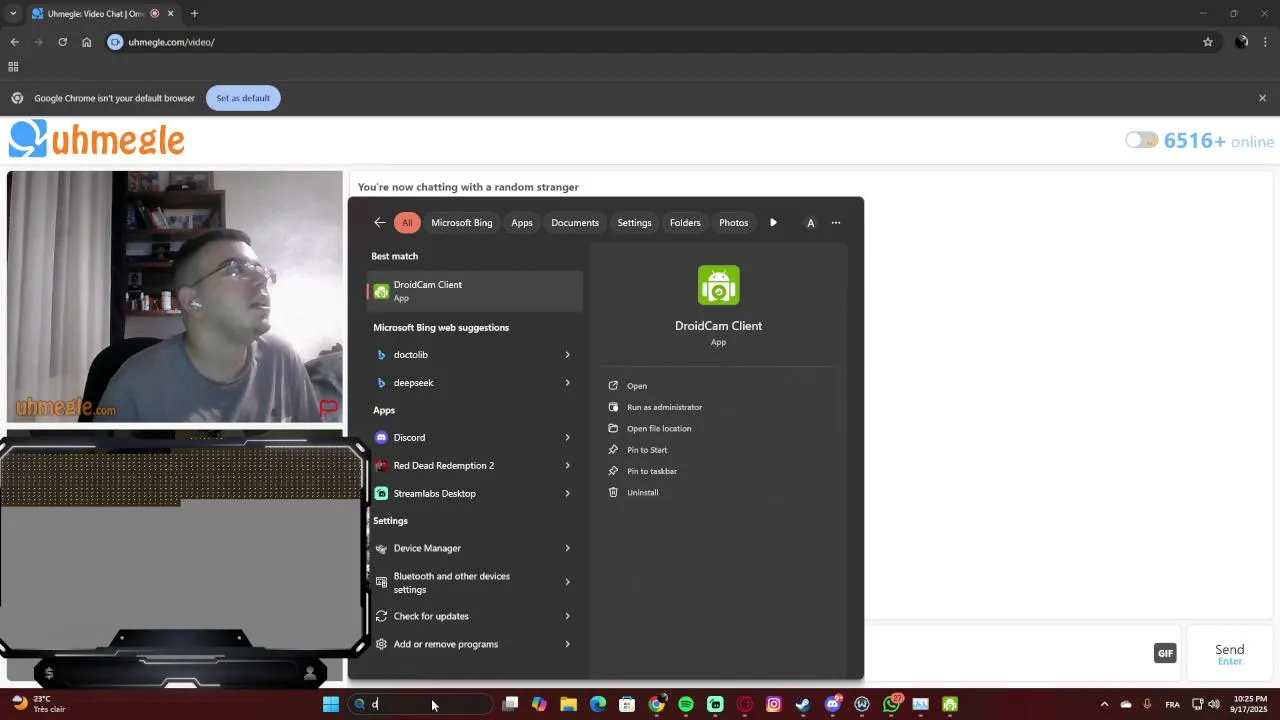Switch to the Apps filter tab

(522, 223)
